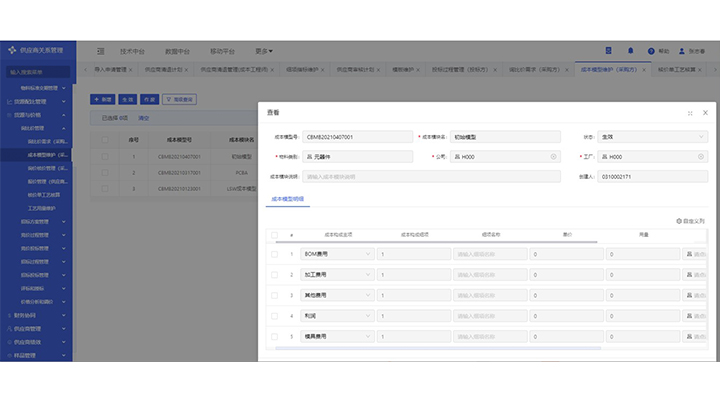Clear the 公司 H000 field with X icon
This screenshot has height=404, width=720.
(x=553, y=157)
